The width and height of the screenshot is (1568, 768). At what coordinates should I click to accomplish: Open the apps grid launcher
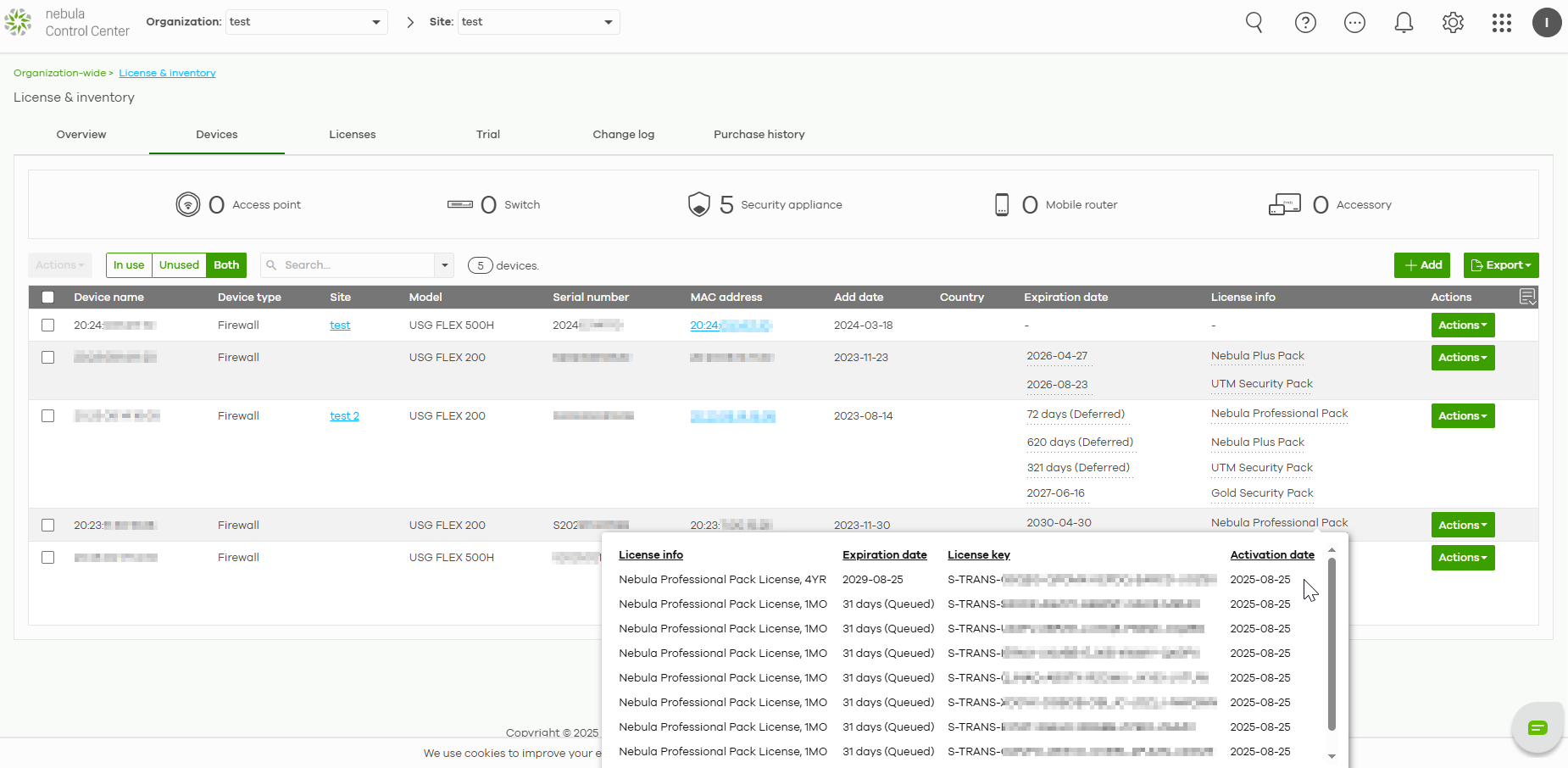[1501, 23]
